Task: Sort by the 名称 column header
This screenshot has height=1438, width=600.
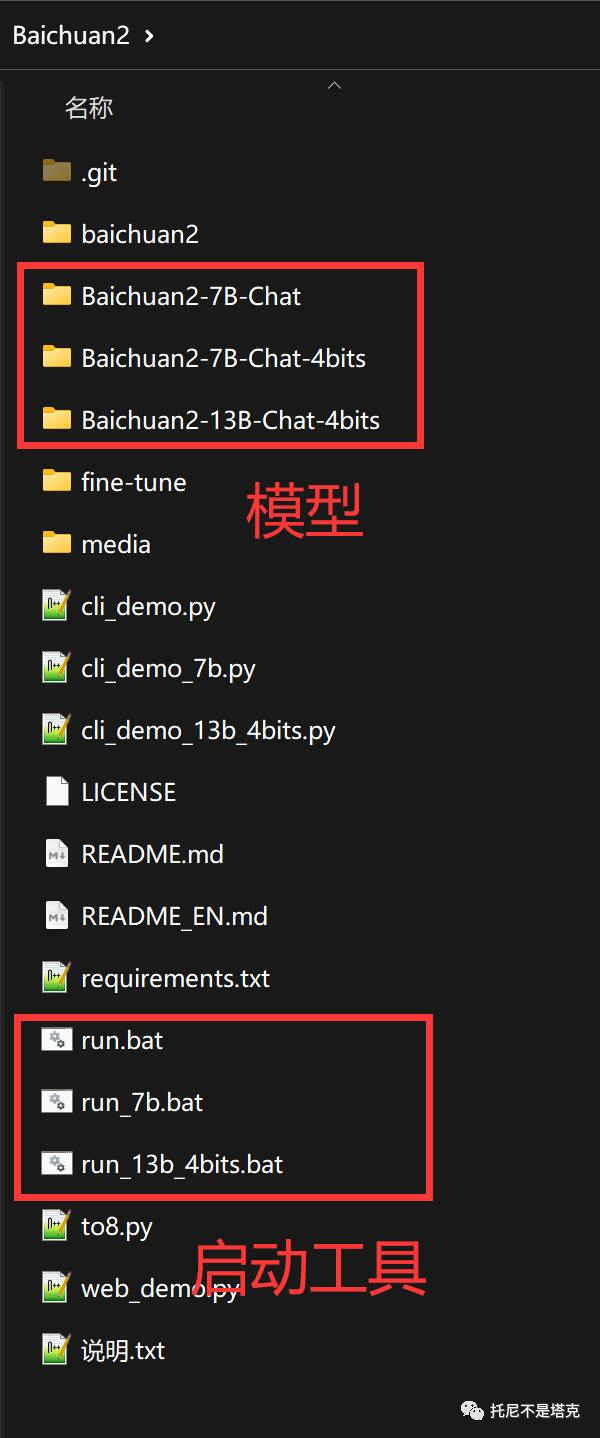Action: pyautogui.click(x=89, y=108)
